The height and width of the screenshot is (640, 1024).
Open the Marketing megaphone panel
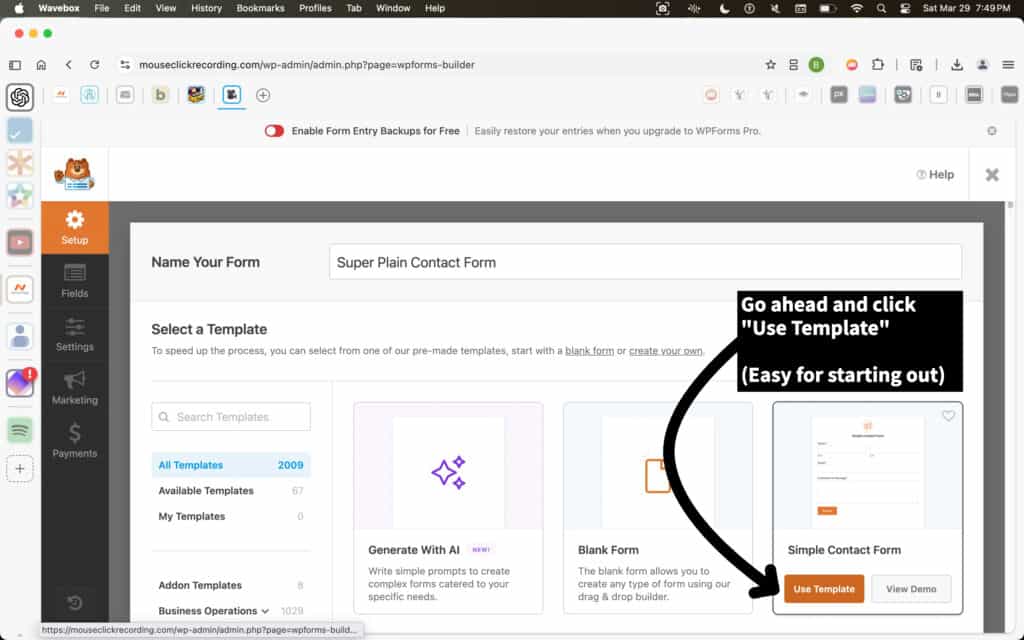coord(75,388)
